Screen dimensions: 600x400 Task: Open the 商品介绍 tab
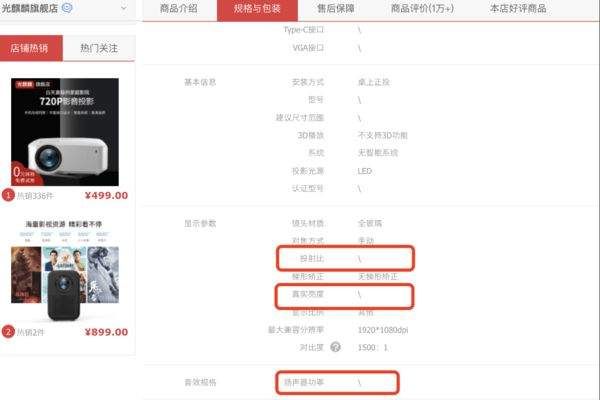click(x=179, y=9)
